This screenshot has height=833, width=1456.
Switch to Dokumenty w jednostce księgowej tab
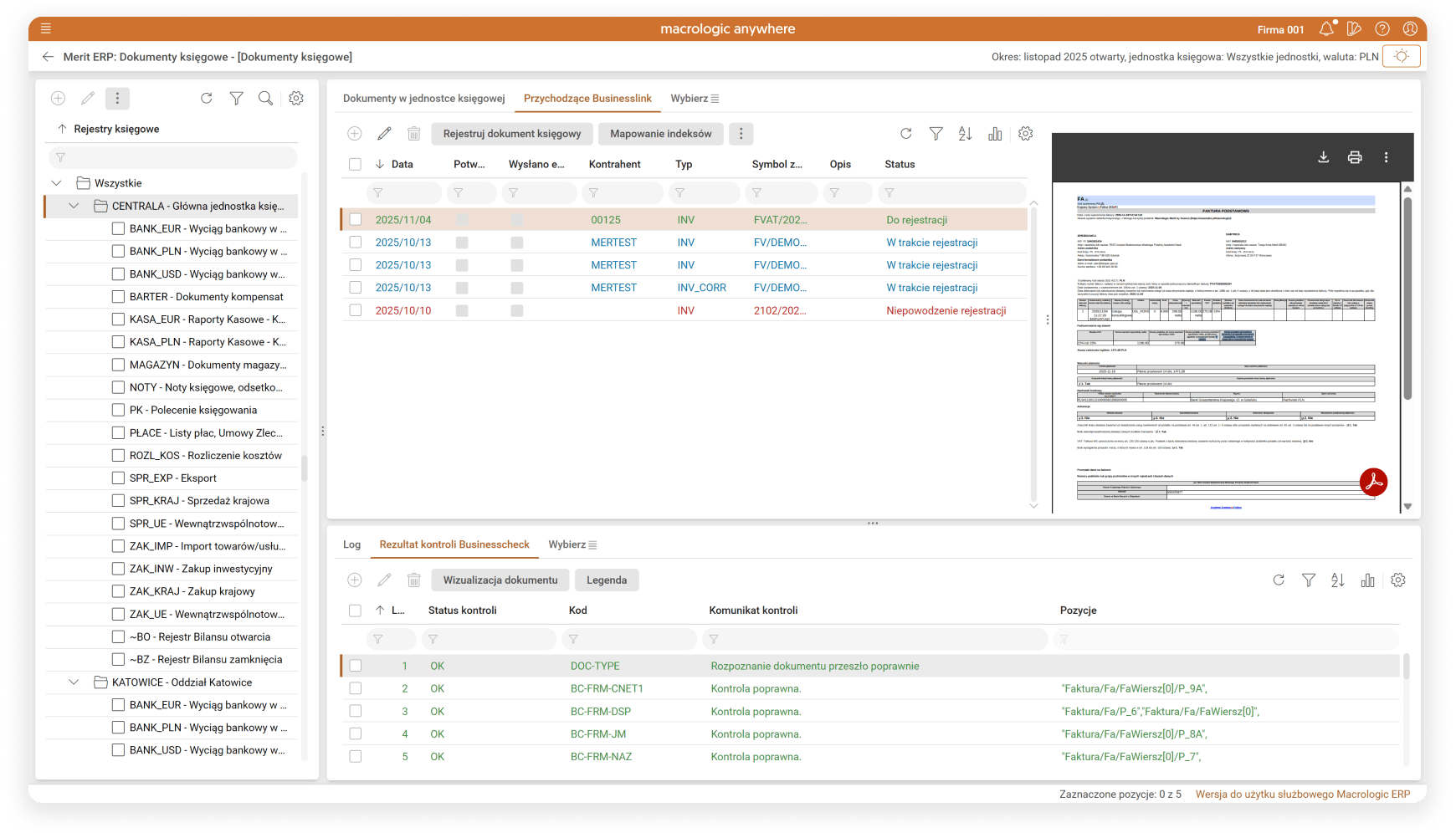point(423,99)
